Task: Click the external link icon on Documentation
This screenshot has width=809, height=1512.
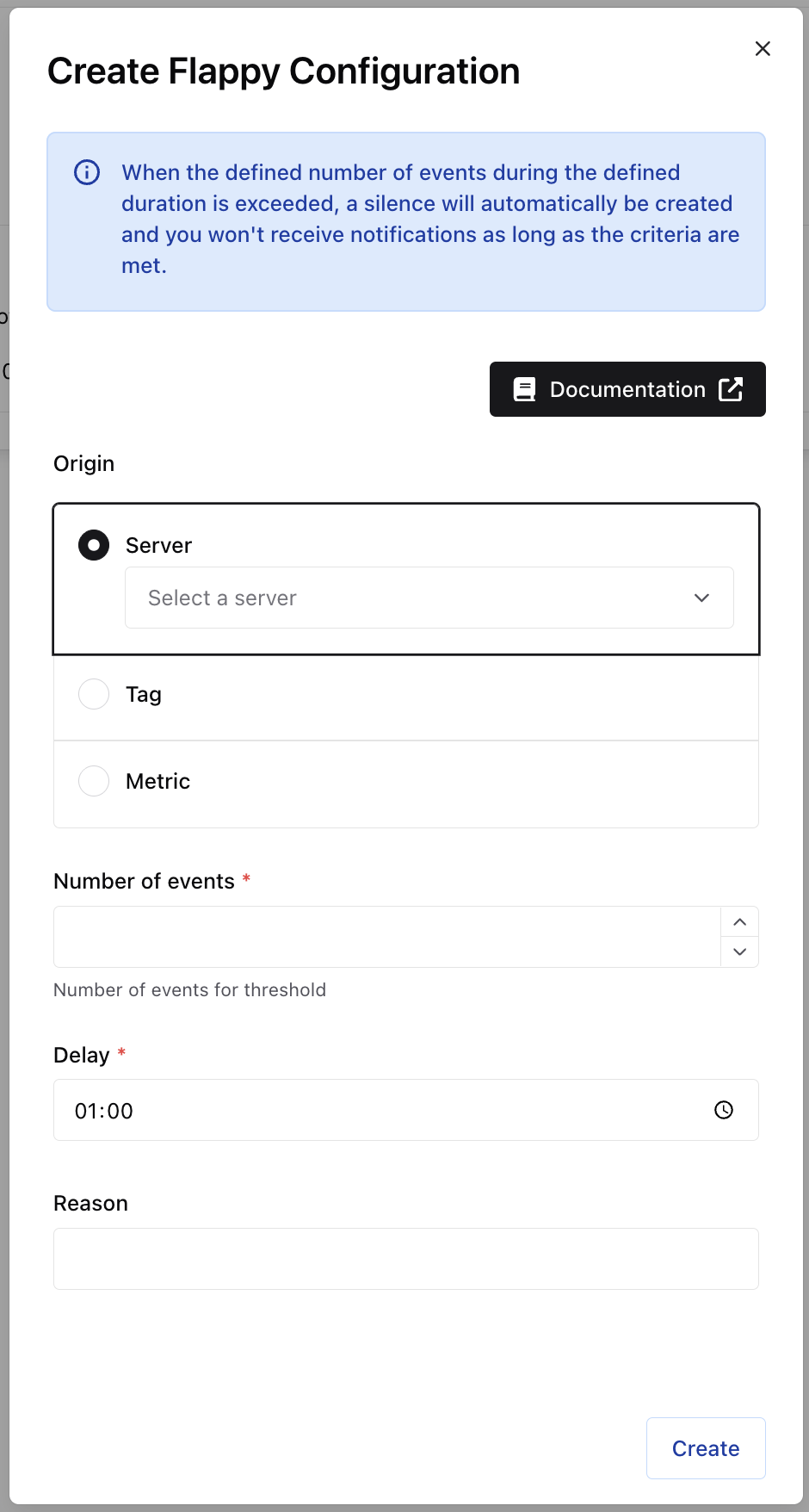Action: pyautogui.click(x=731, y=389)
